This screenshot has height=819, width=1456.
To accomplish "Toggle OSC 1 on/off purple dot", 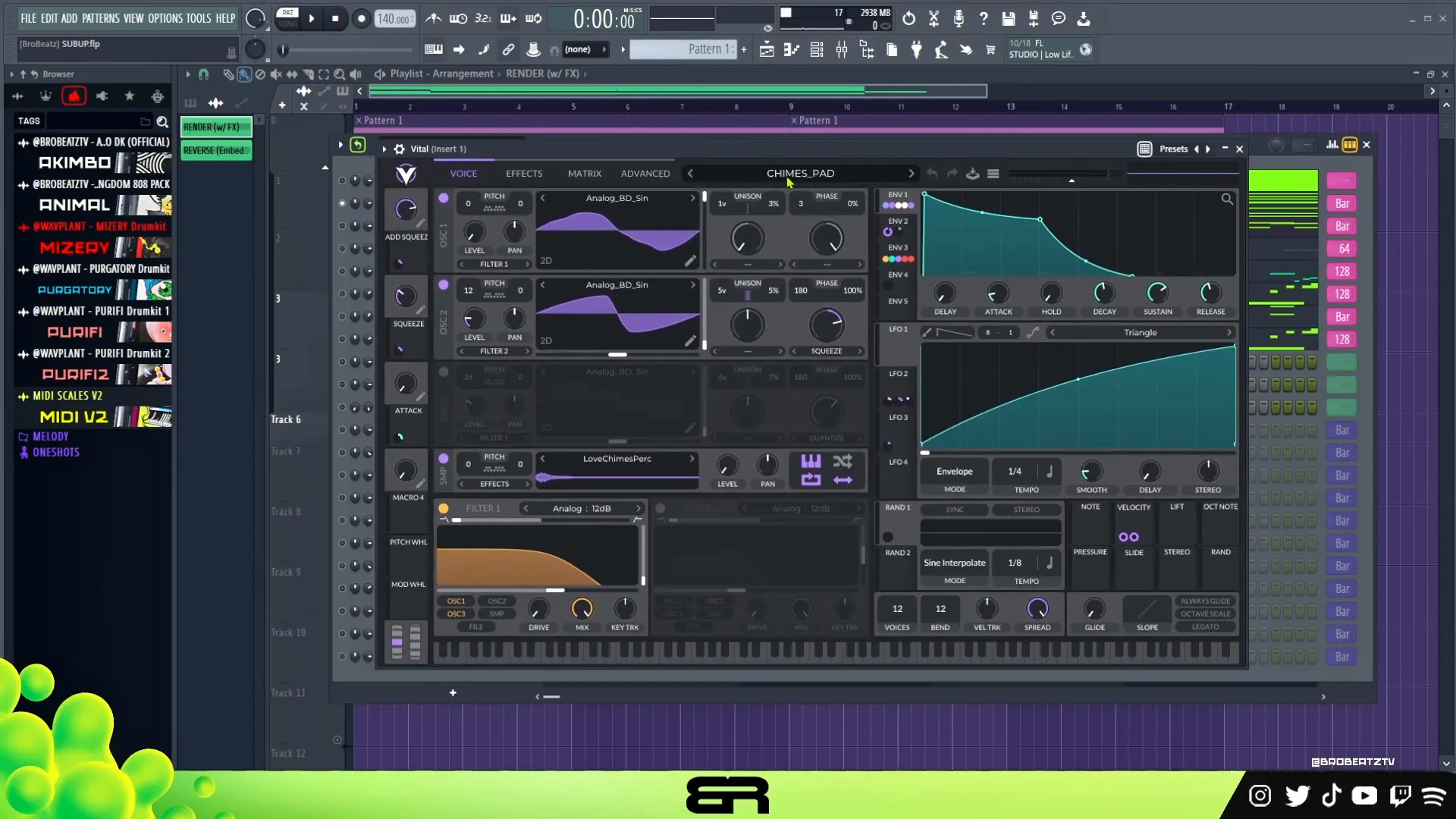I will click(444, 198).
